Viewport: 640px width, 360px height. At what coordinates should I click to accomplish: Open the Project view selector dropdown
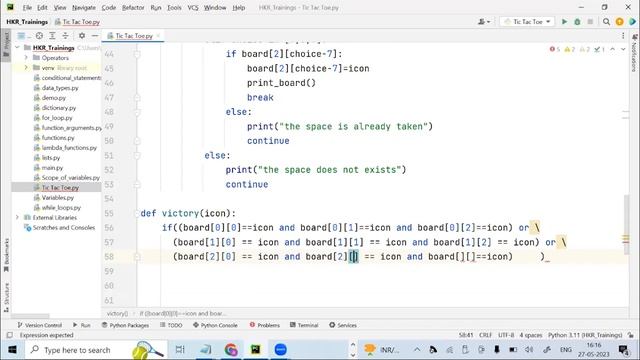point(24,36)
